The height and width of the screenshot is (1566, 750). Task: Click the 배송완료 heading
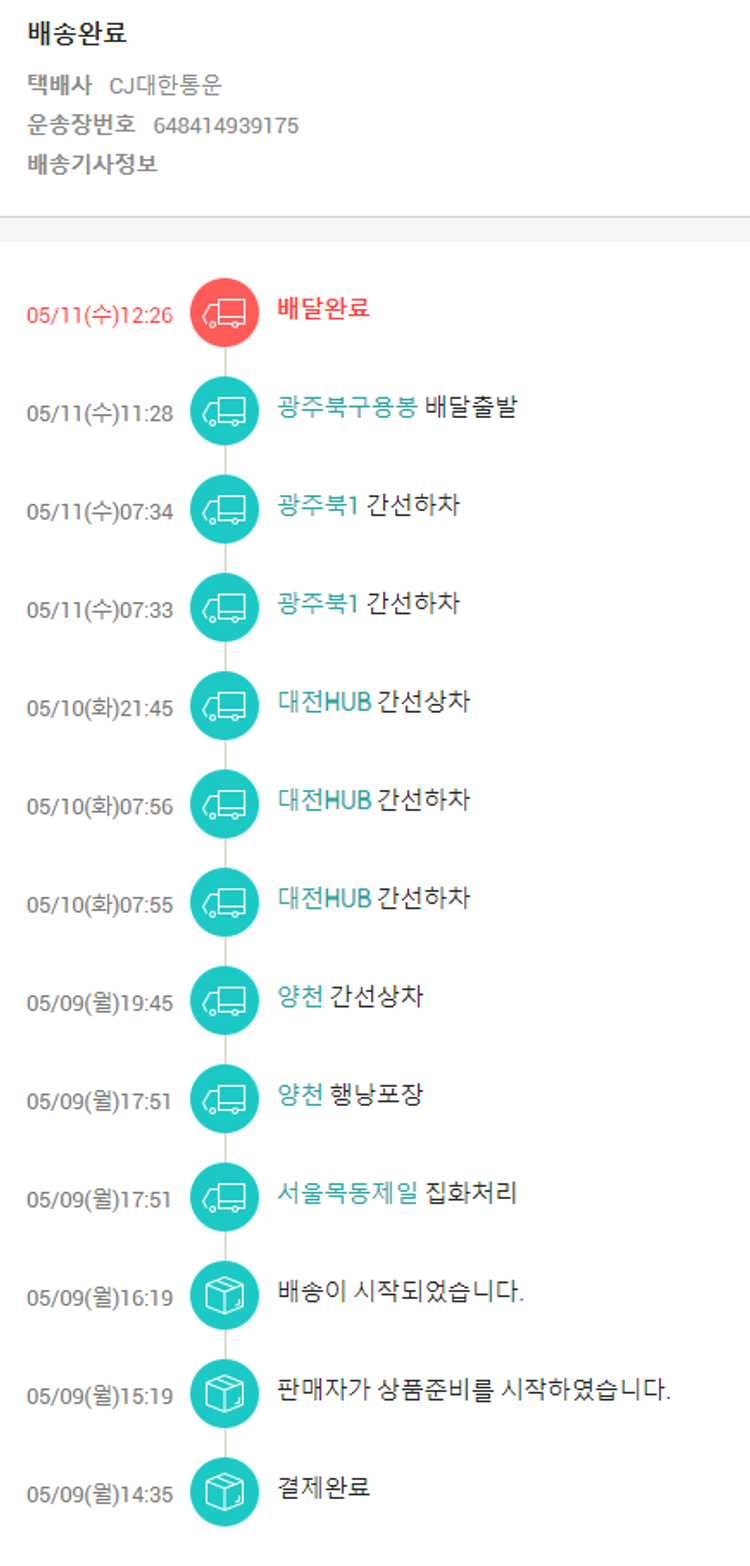77,33
